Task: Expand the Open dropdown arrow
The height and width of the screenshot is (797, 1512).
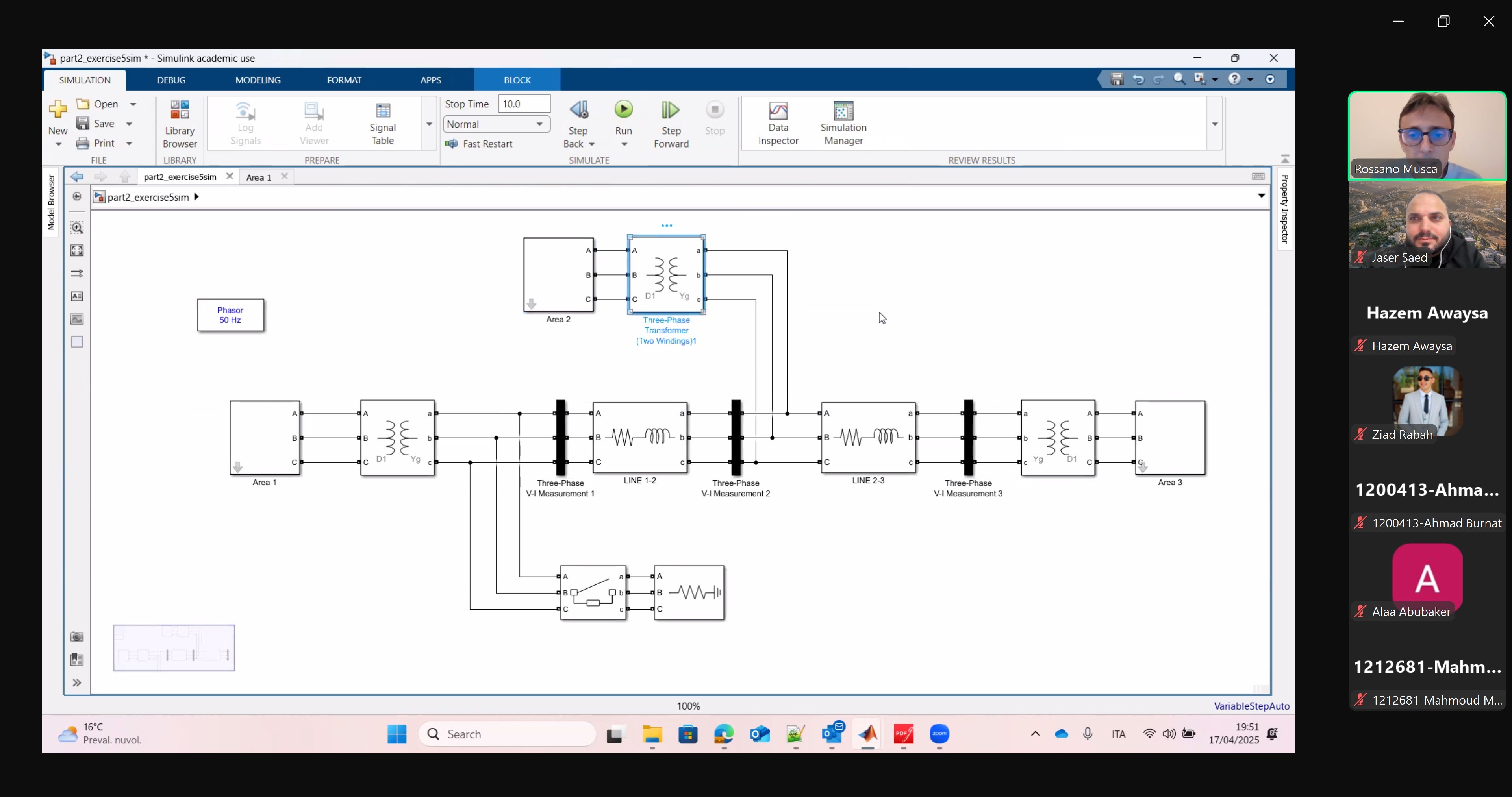Action: (133, 104)
